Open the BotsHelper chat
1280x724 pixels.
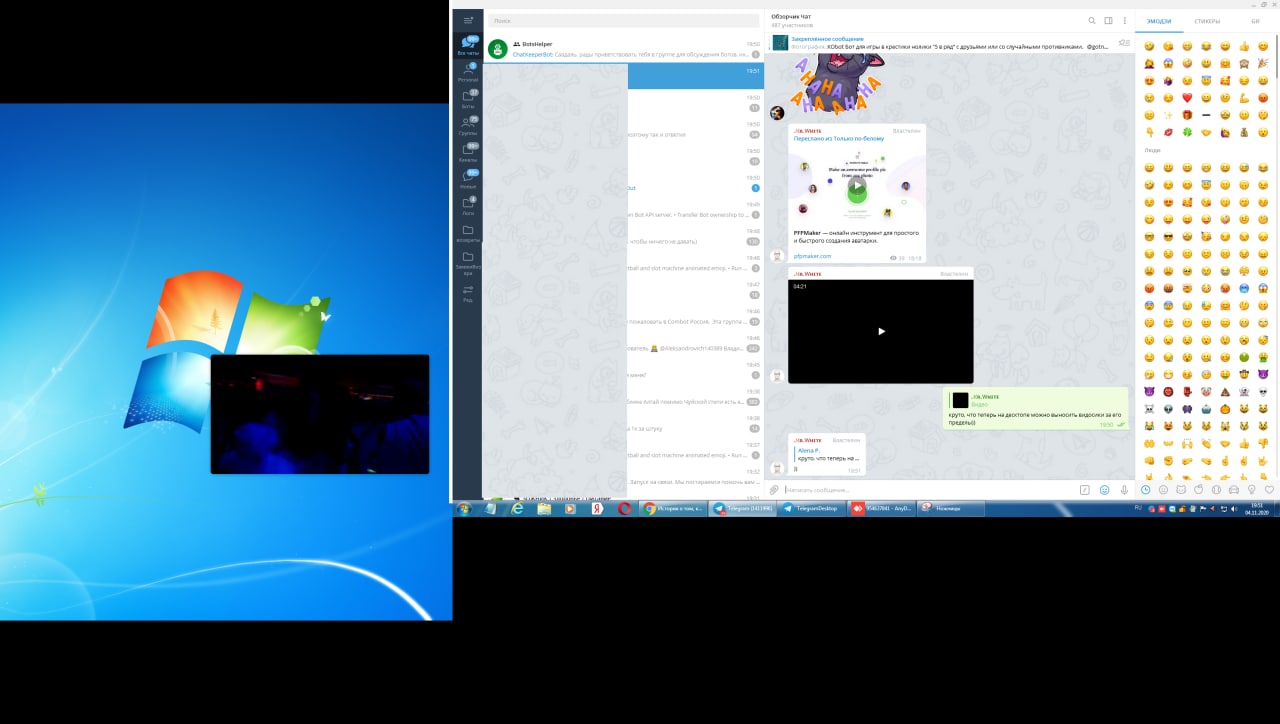pos(624,49)
